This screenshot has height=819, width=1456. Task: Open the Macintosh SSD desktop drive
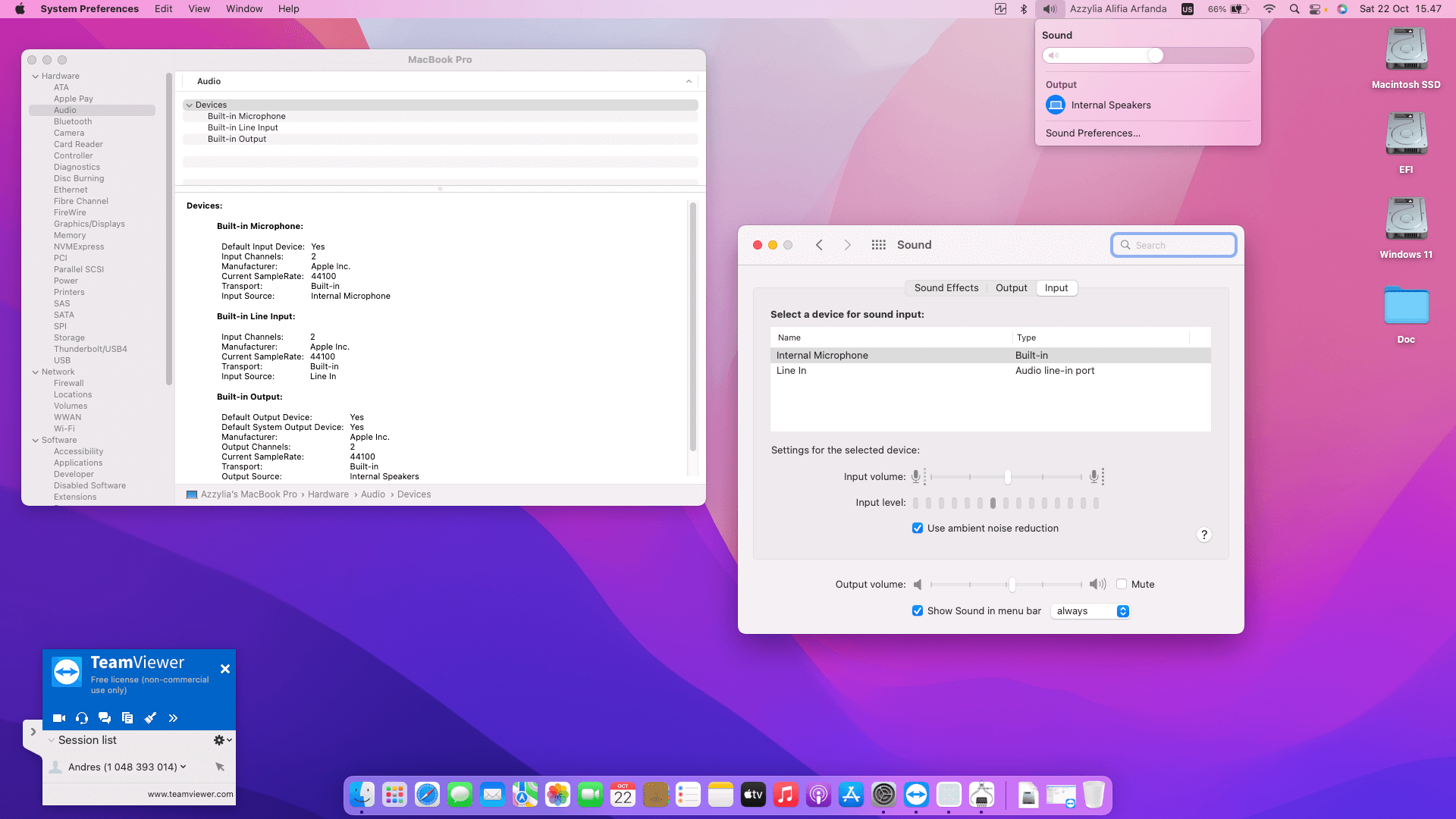(1406, 50)
